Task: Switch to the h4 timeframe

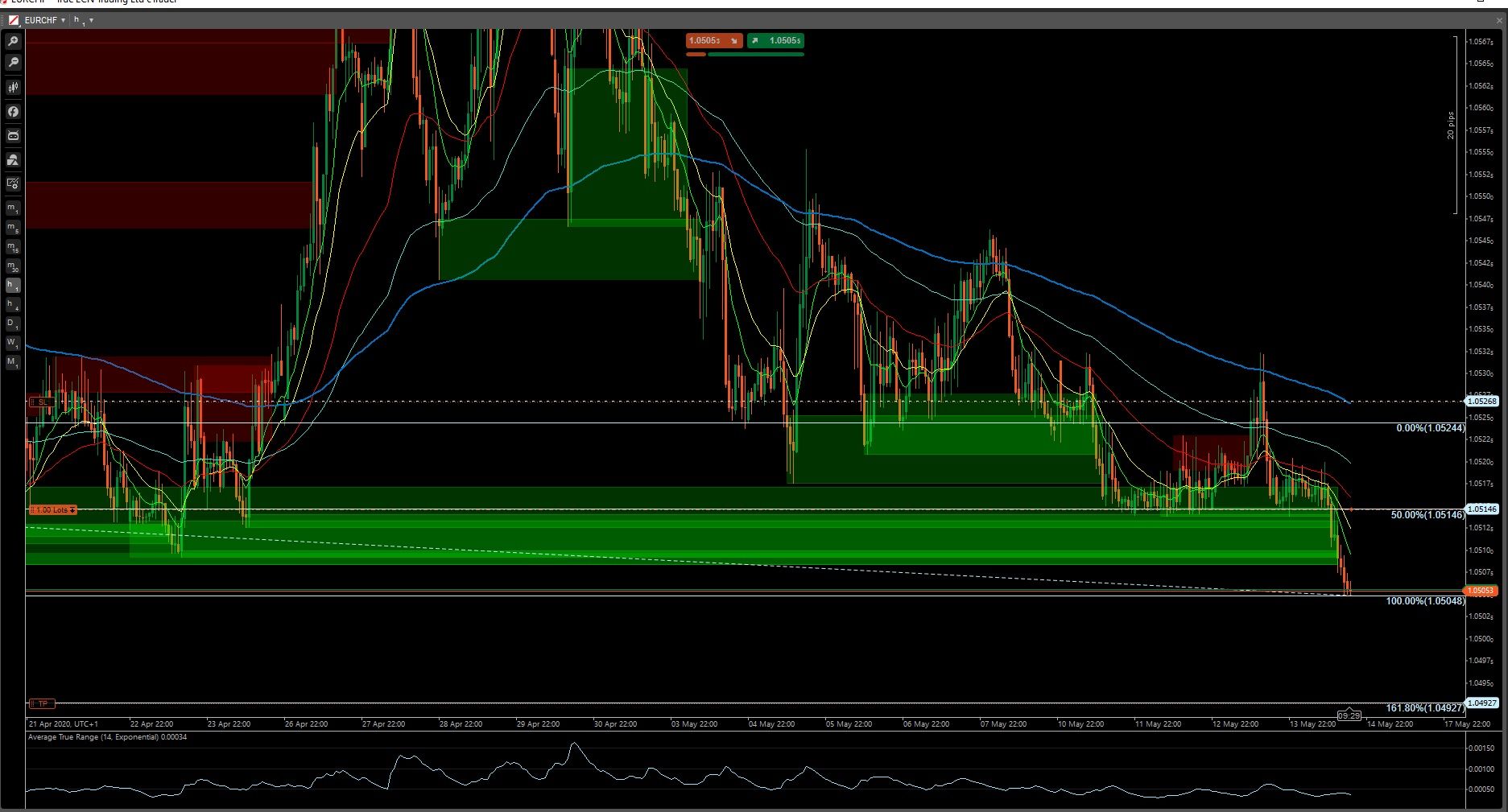Action: (x=13, y=304)
